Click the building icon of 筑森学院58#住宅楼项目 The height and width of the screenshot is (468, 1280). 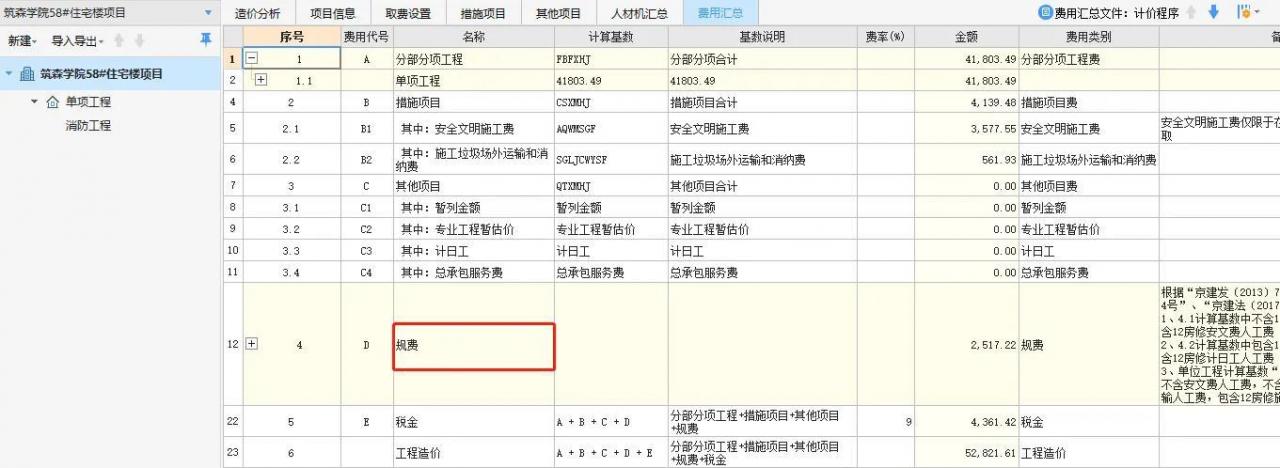tap(27, 74)
